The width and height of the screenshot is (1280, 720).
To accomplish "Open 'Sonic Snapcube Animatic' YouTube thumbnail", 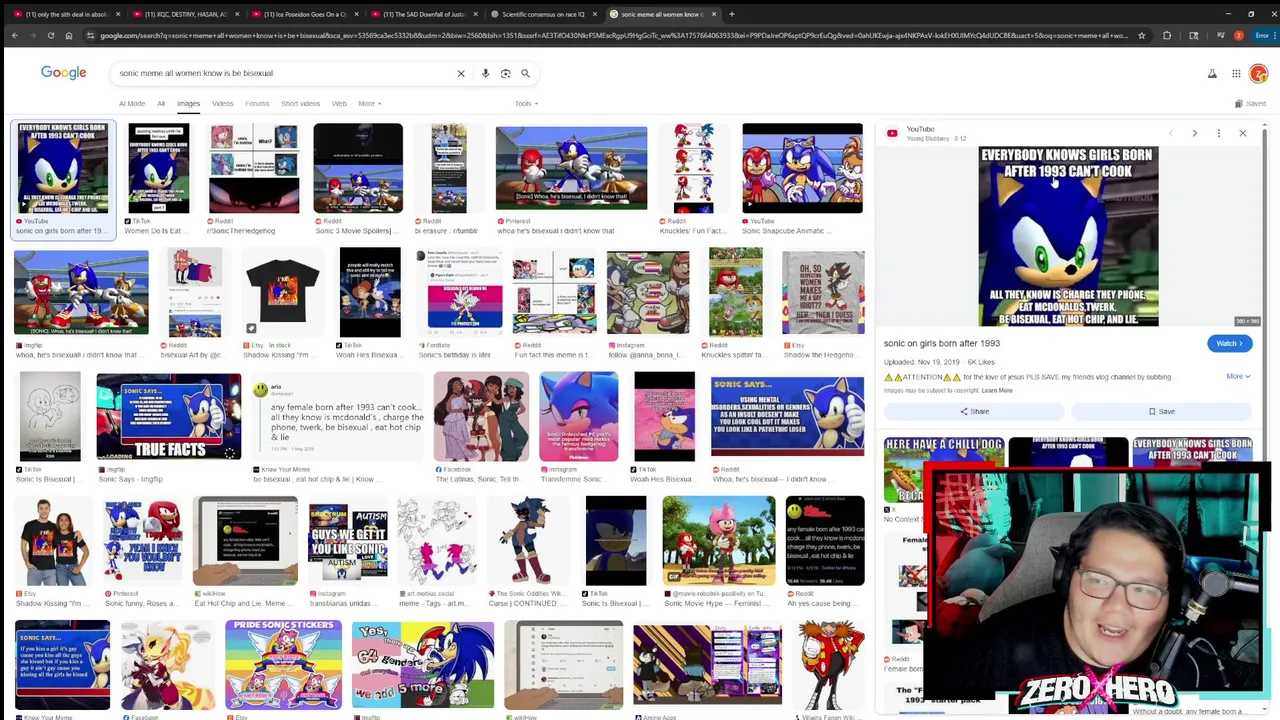I will coord(802,168).
